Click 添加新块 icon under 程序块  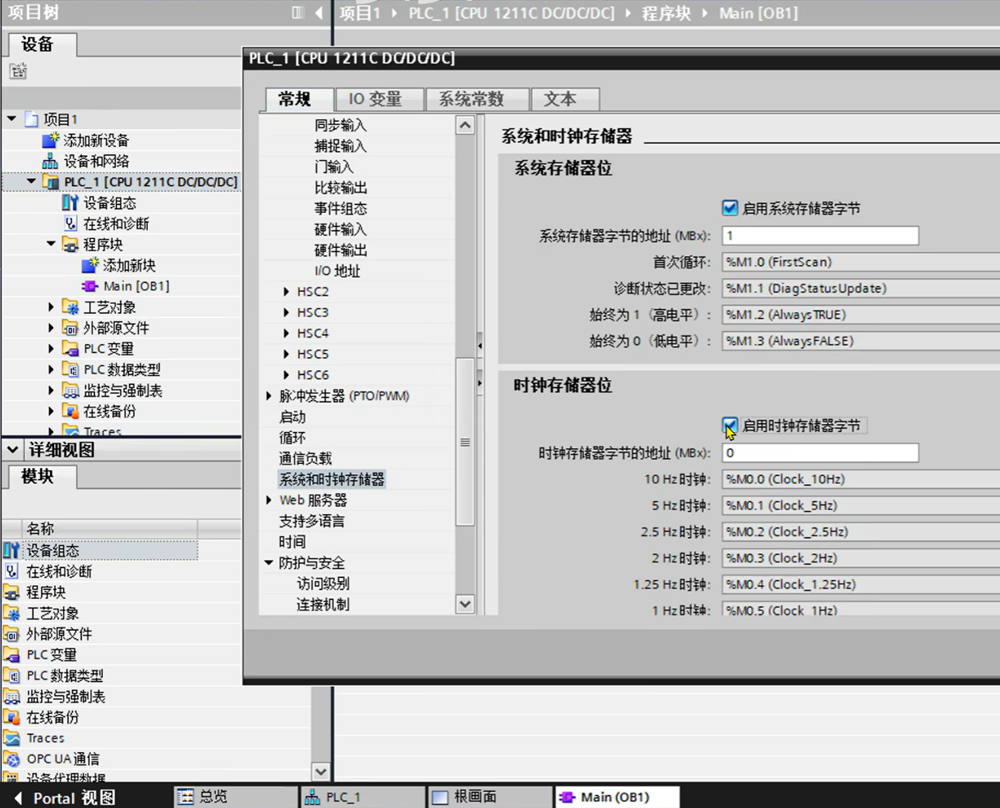tap(92, 265)
